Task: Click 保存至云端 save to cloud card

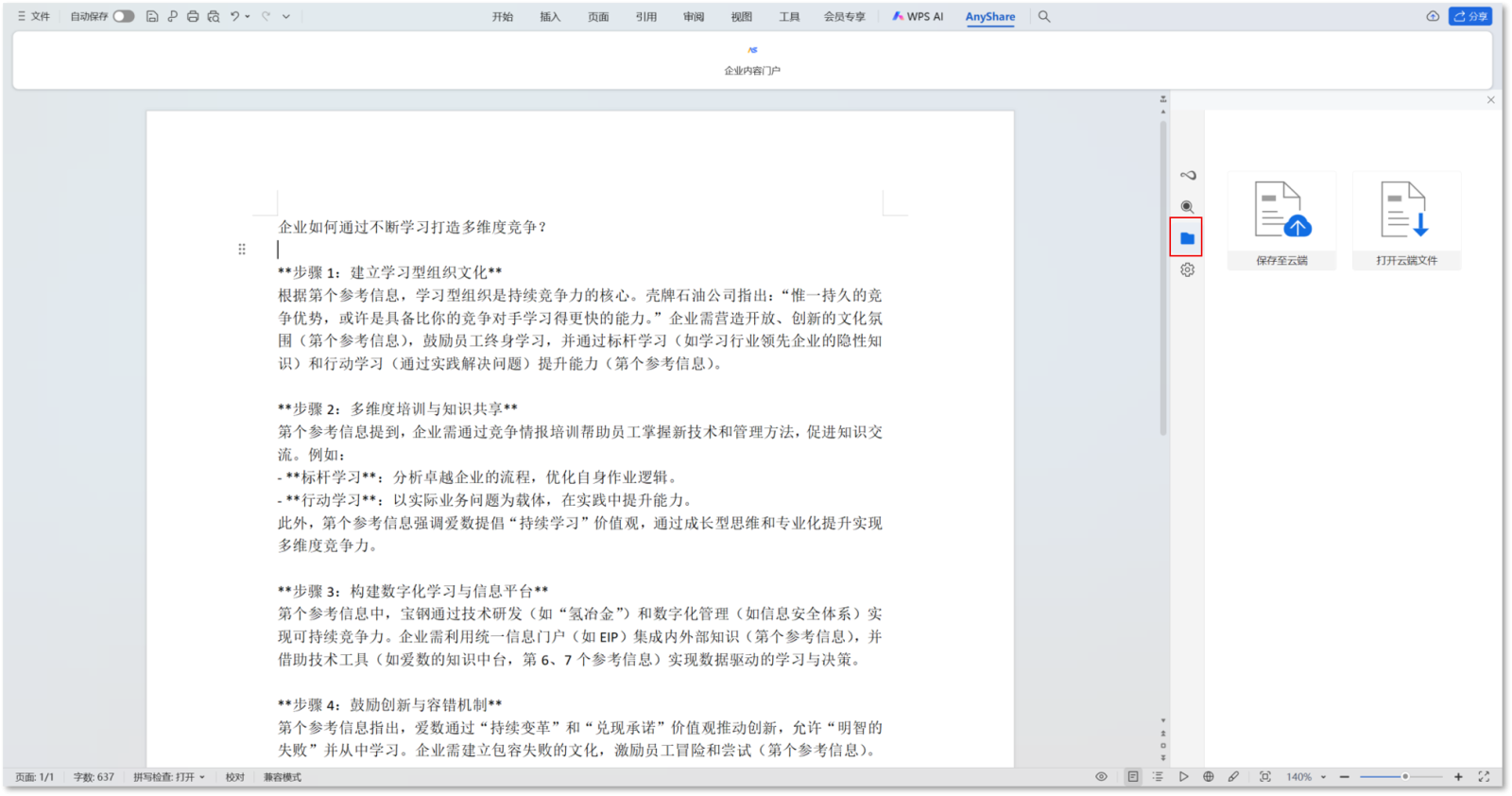Action: [x=1281, y=221]
